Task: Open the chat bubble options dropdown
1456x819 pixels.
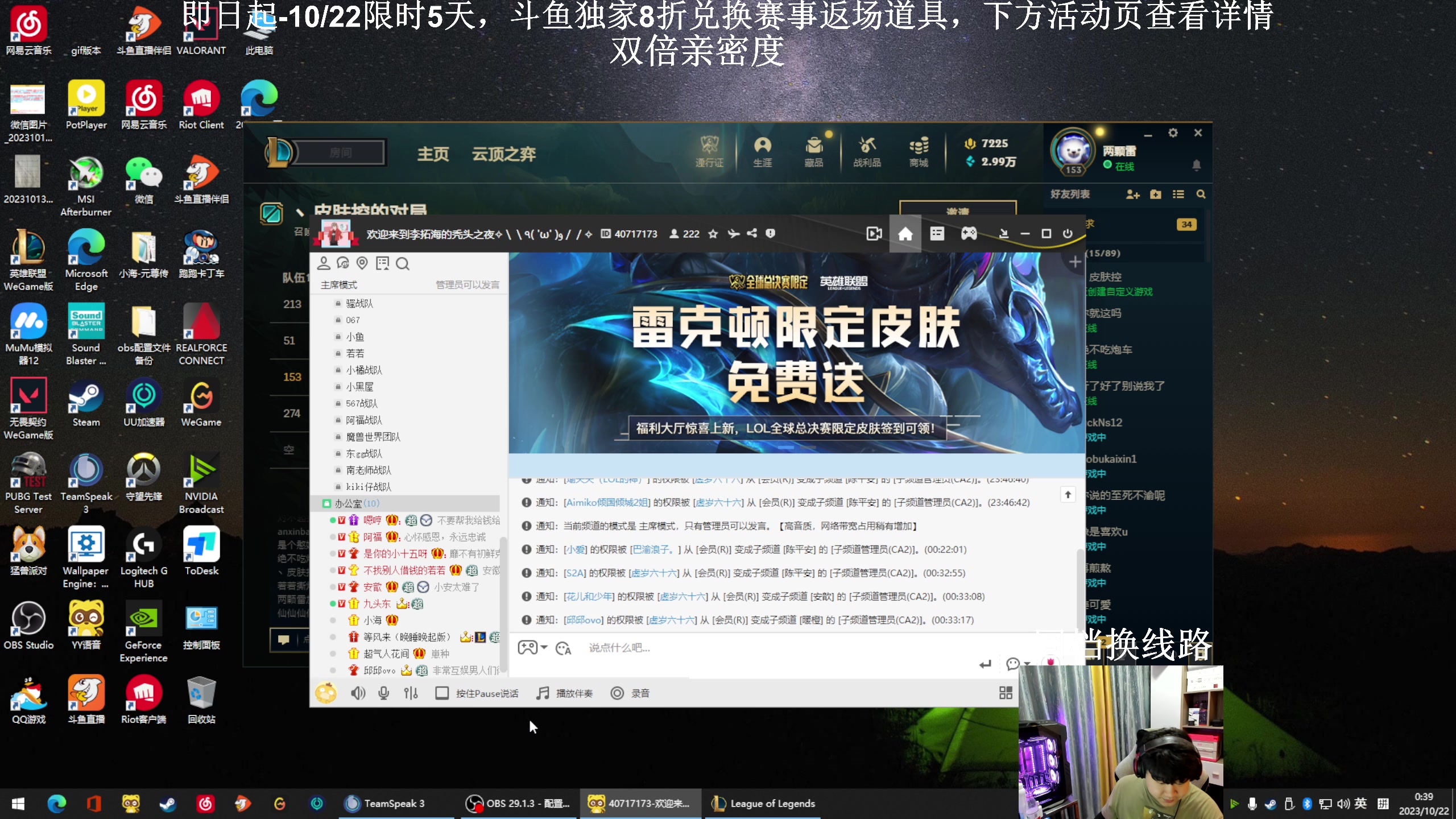Action: [1027, 664]
